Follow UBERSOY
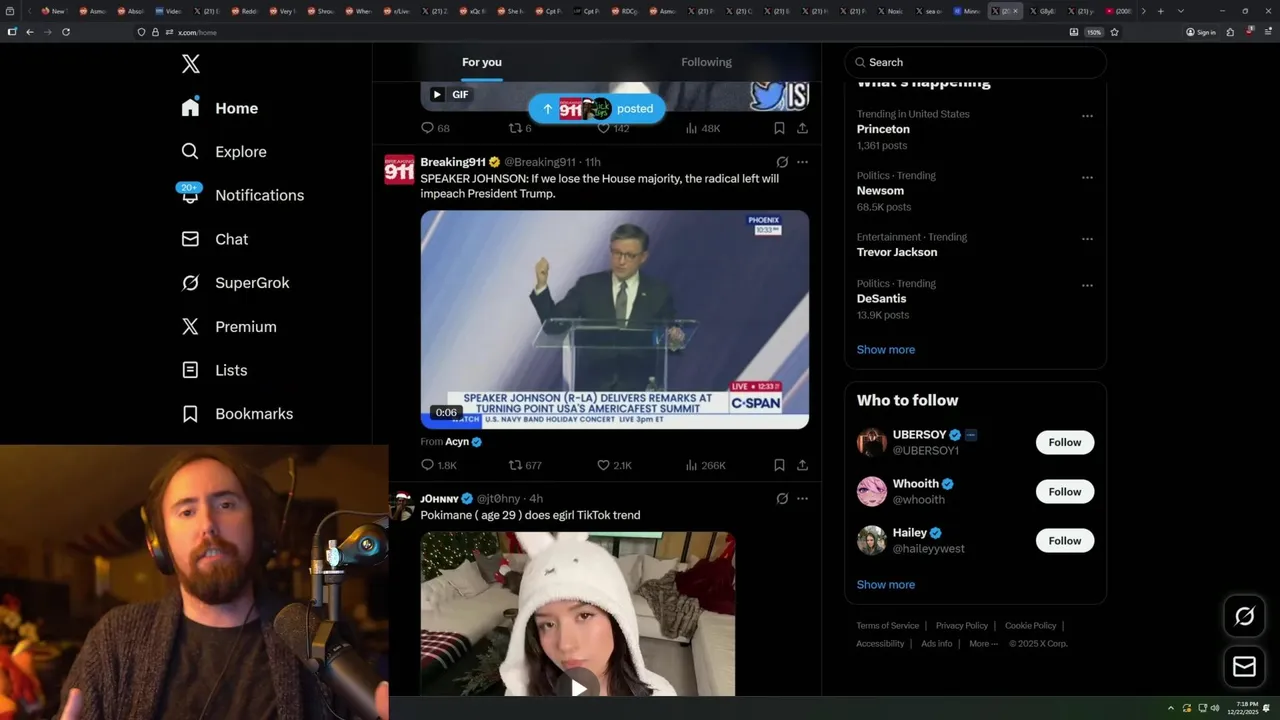This screenshot has height=720, width=1280. click(1065, 442)
